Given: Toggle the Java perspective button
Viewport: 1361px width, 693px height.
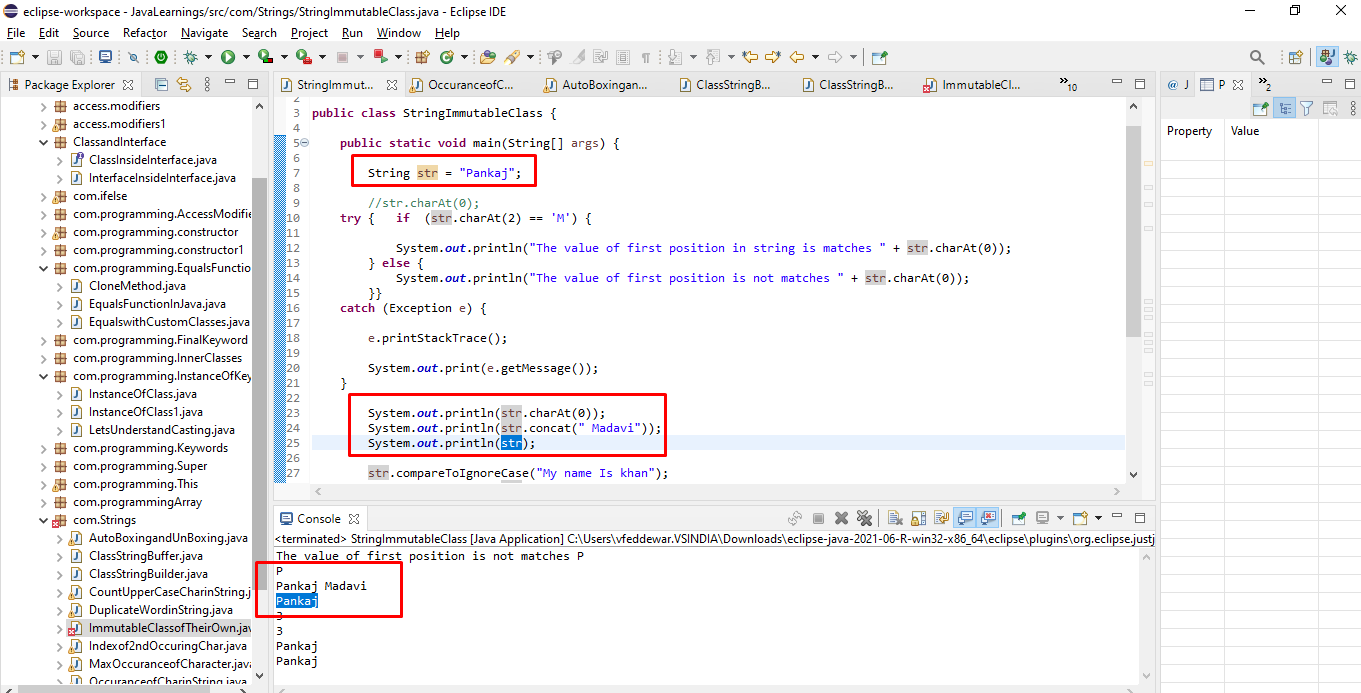Looking at the screenshot, I should click(x=1328, y=58).
